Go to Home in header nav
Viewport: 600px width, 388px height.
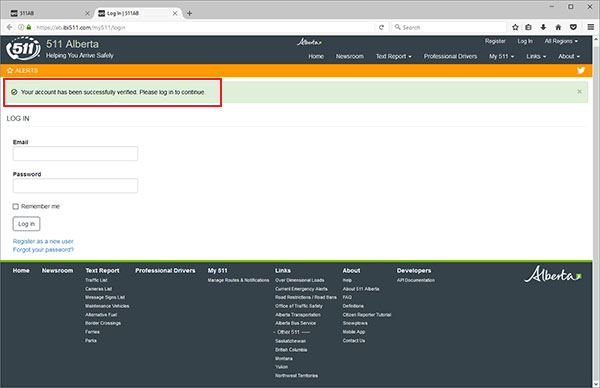[x=316, y=56]
